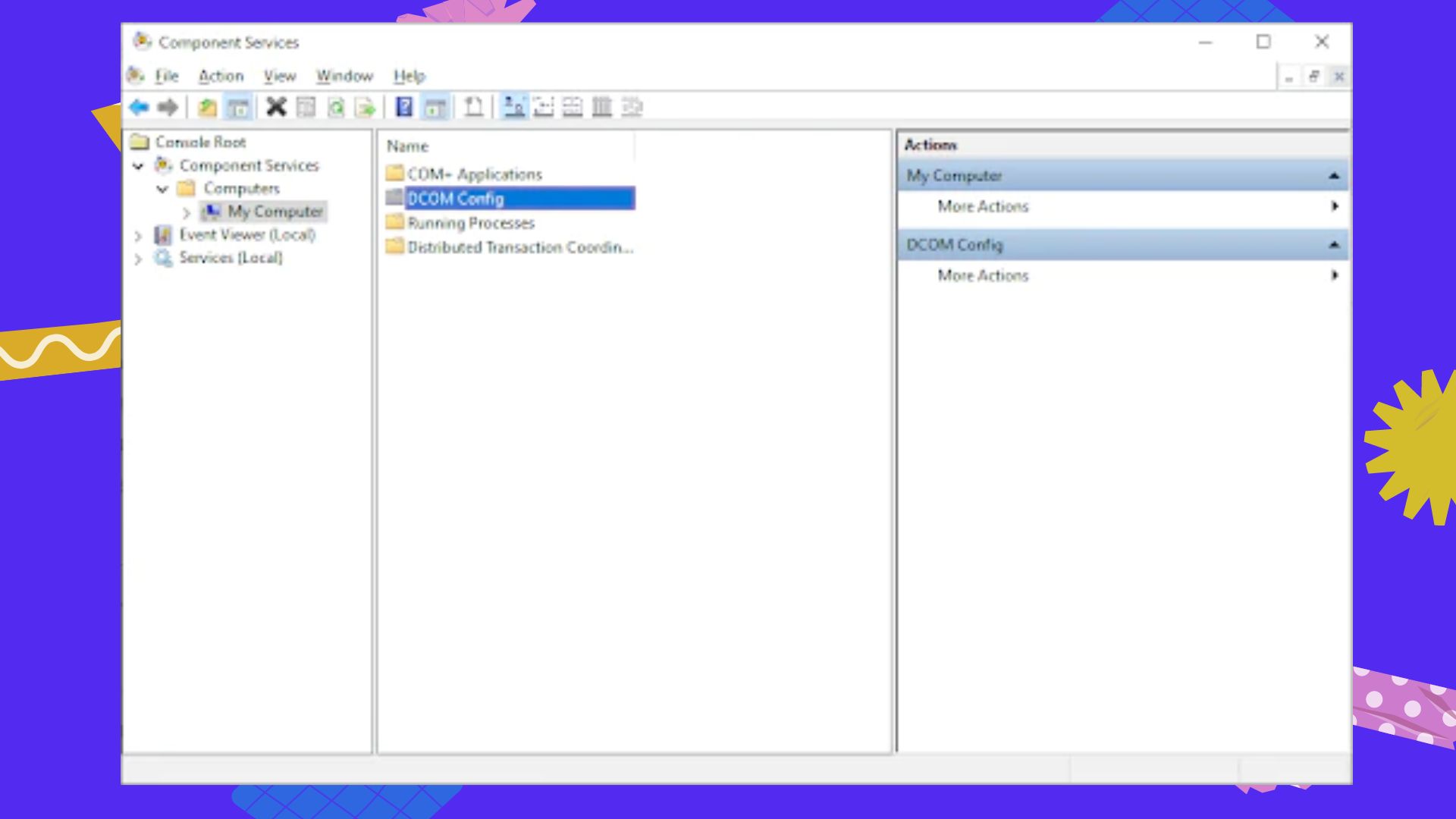Open the View menu
Viewport: 1456px width, 819px height.
(x=280, y=76)
